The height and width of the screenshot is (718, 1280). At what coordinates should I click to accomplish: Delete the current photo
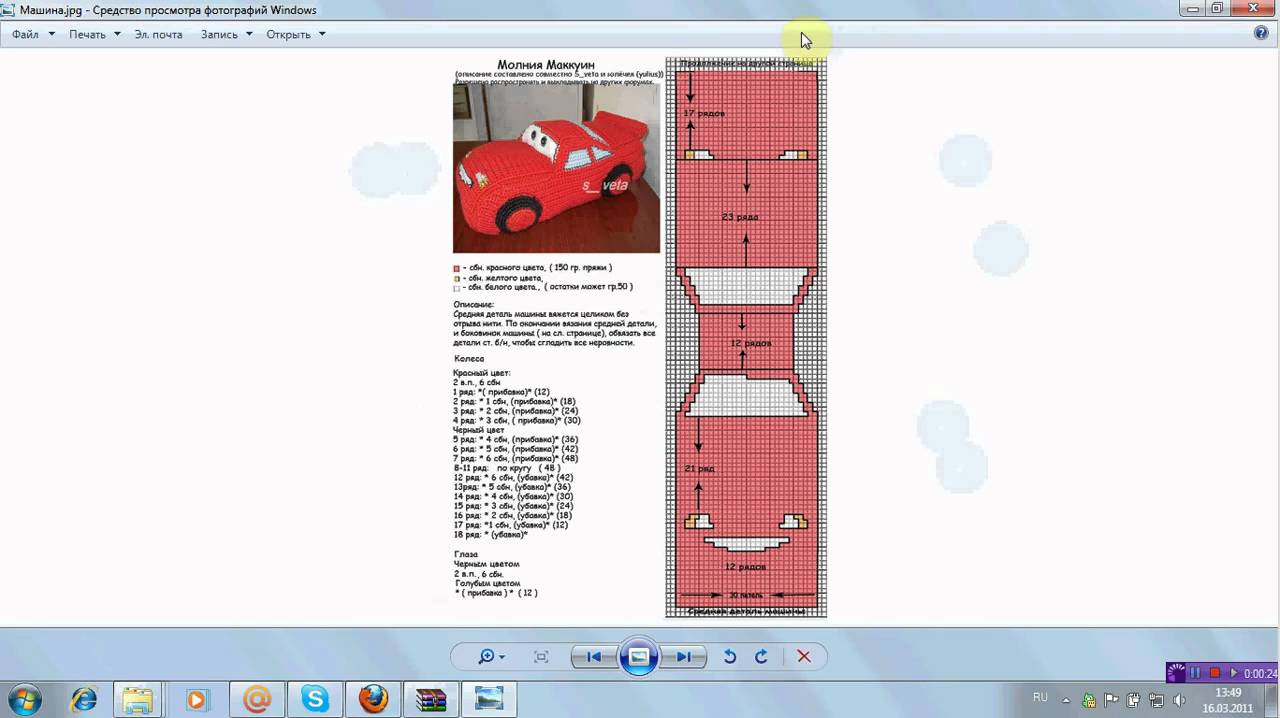pyautogui.click(x=804, y=657)
